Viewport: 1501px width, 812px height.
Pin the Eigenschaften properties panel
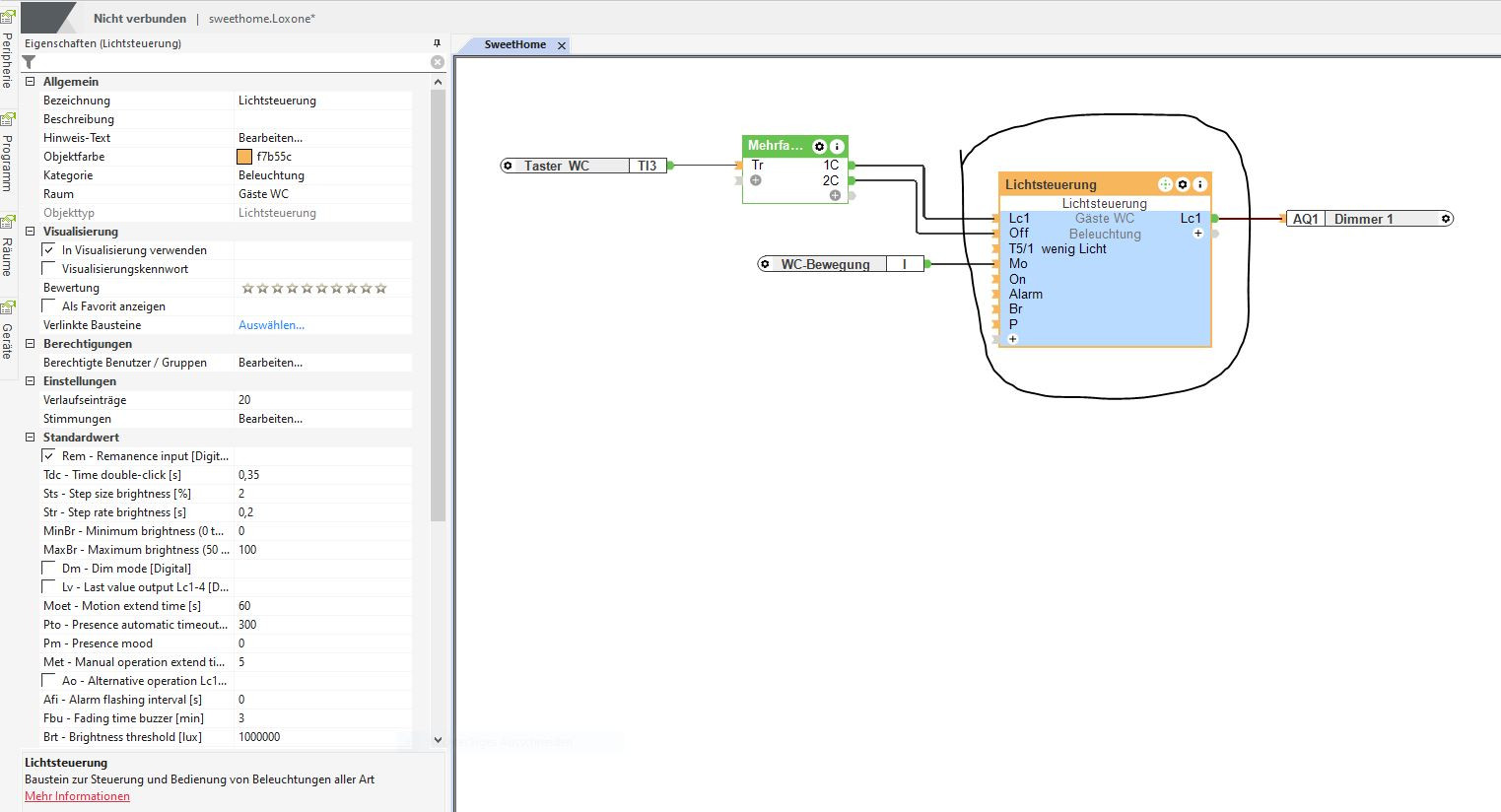click(x=438, y=43)
